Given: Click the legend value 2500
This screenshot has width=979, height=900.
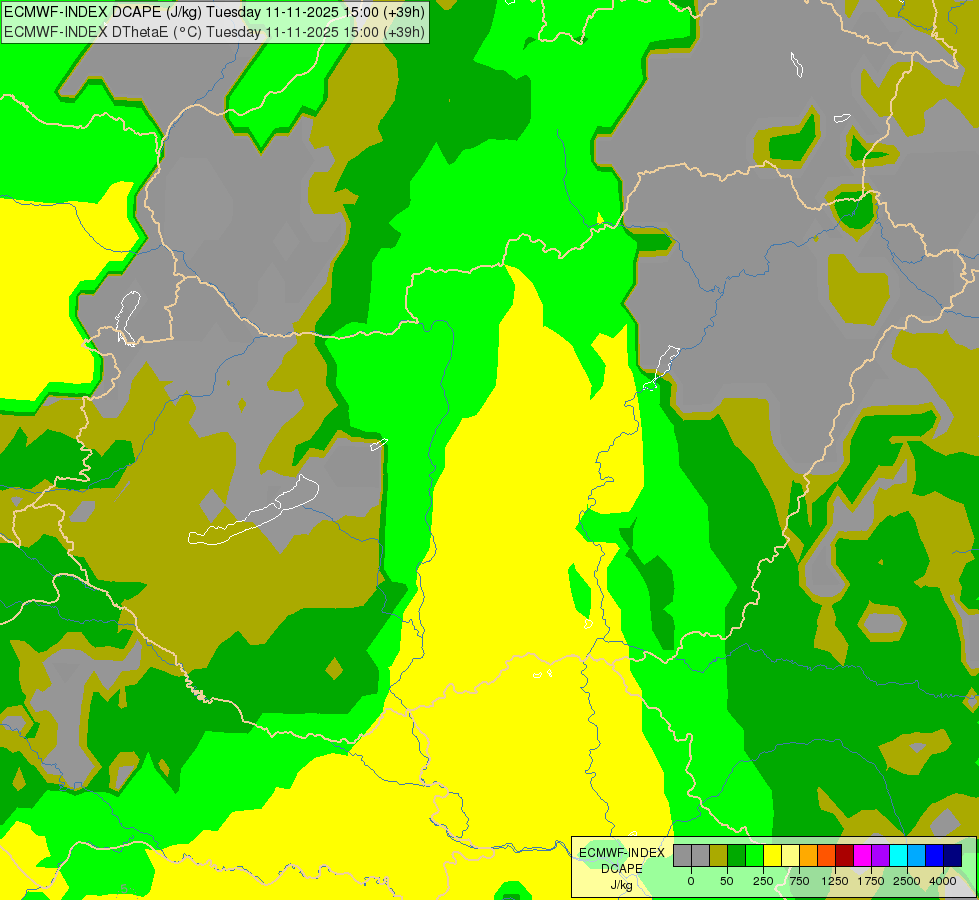Looking at the screenshot, I should (x=907, y=881).
